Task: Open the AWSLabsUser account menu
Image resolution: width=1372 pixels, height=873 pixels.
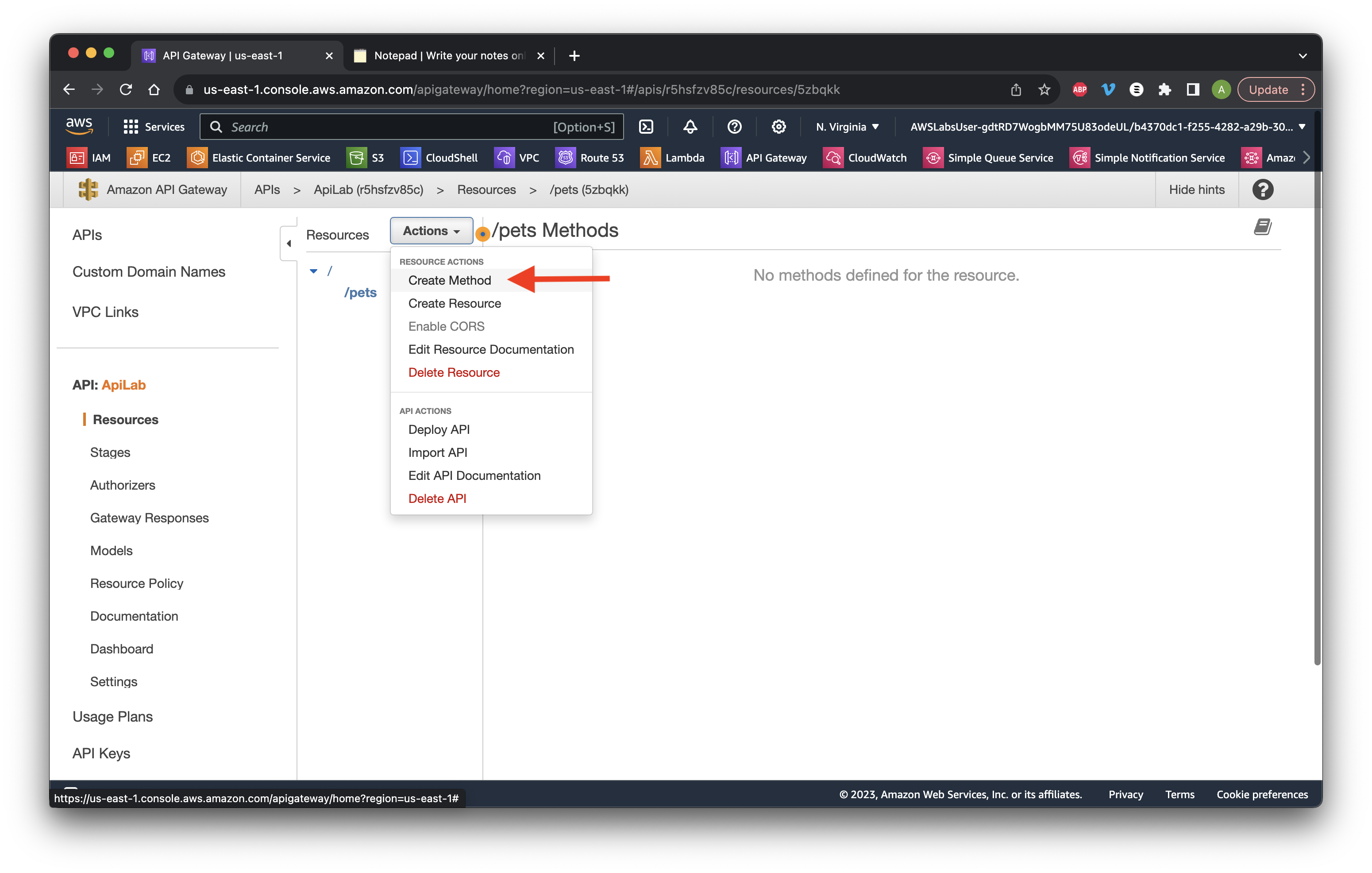Action: coord(1107,127)
